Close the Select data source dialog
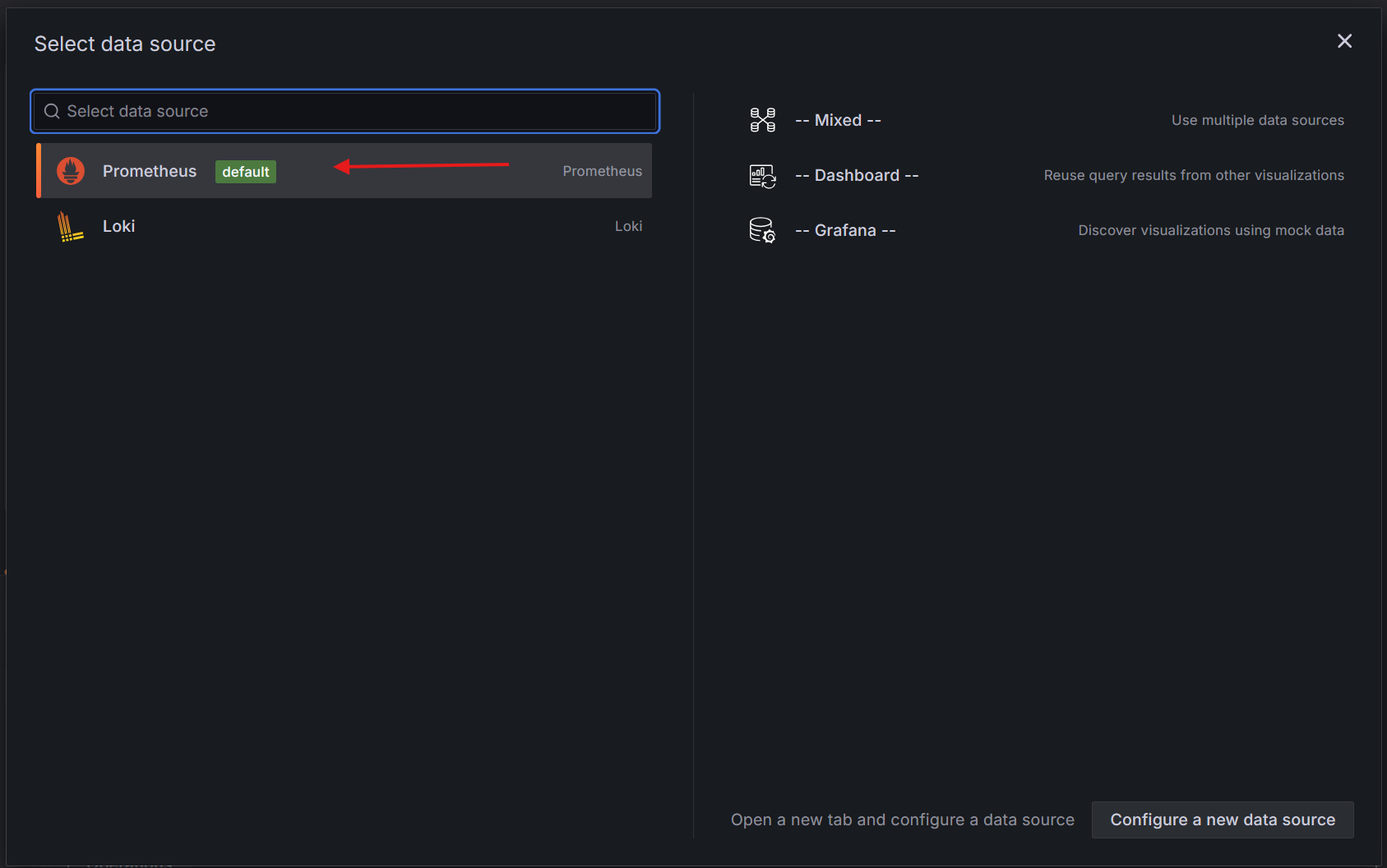Viewport: 1387px width, 868px height. click(1344, 41)
